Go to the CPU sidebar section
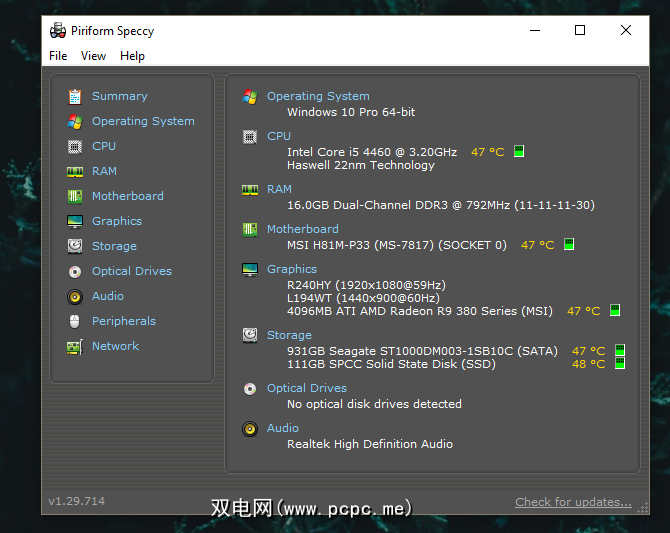 click(x=104, y=146)
